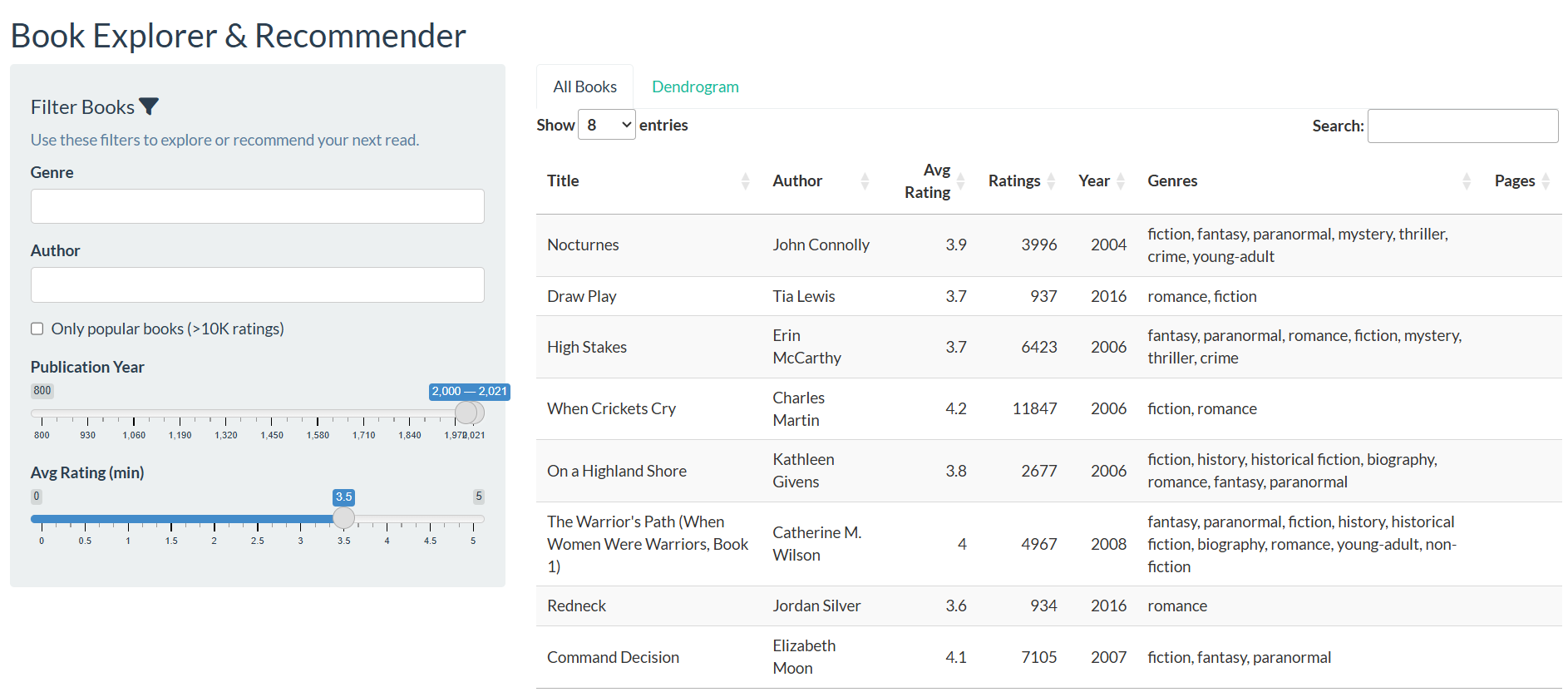Click Avg Rating slider track near 4.5
Screen dimensions: 1568x692
[430, 519]
